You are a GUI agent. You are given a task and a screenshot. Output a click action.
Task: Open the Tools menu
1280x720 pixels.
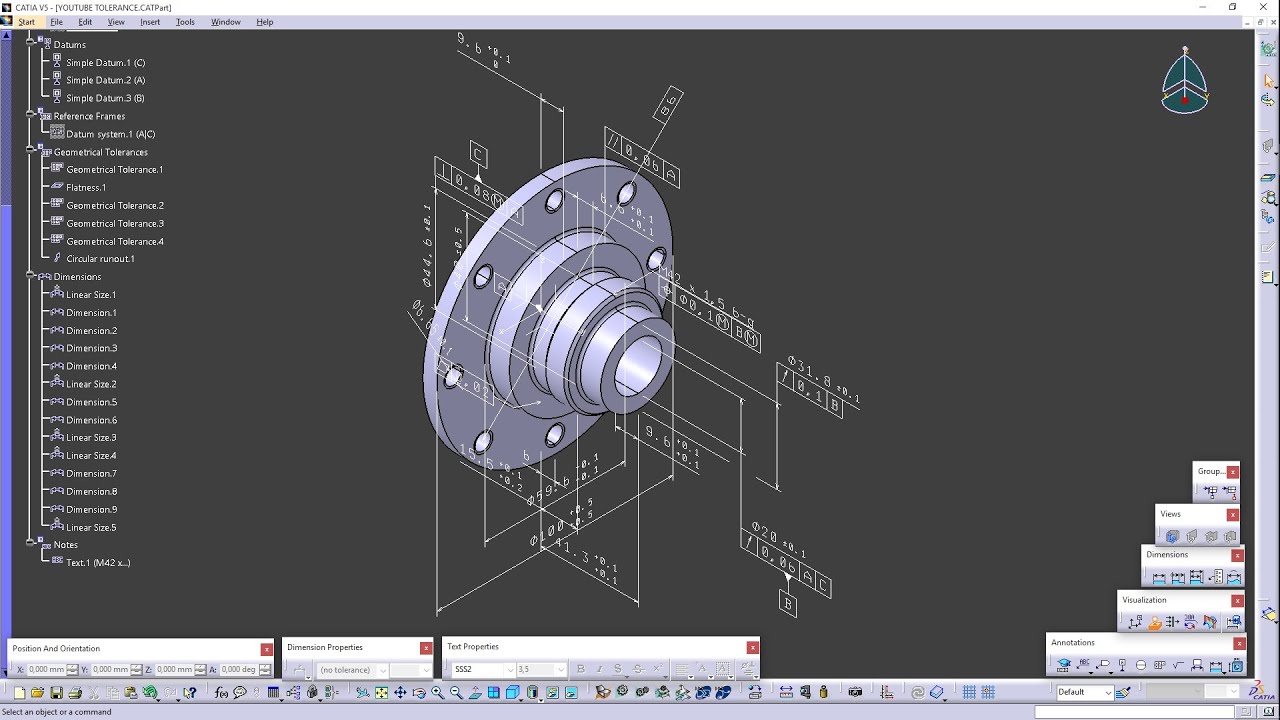pos(185,22)
